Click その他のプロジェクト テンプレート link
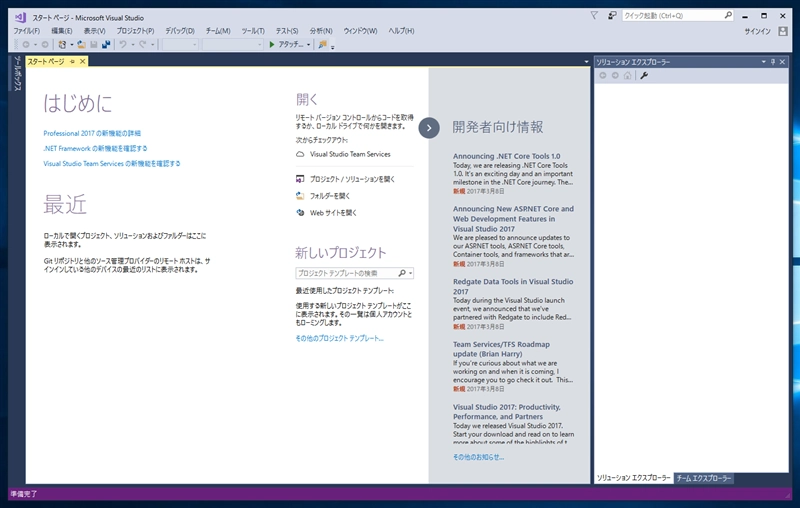This screenshot has height=508, width=800. pyautogui.click(x=339, y=339)
